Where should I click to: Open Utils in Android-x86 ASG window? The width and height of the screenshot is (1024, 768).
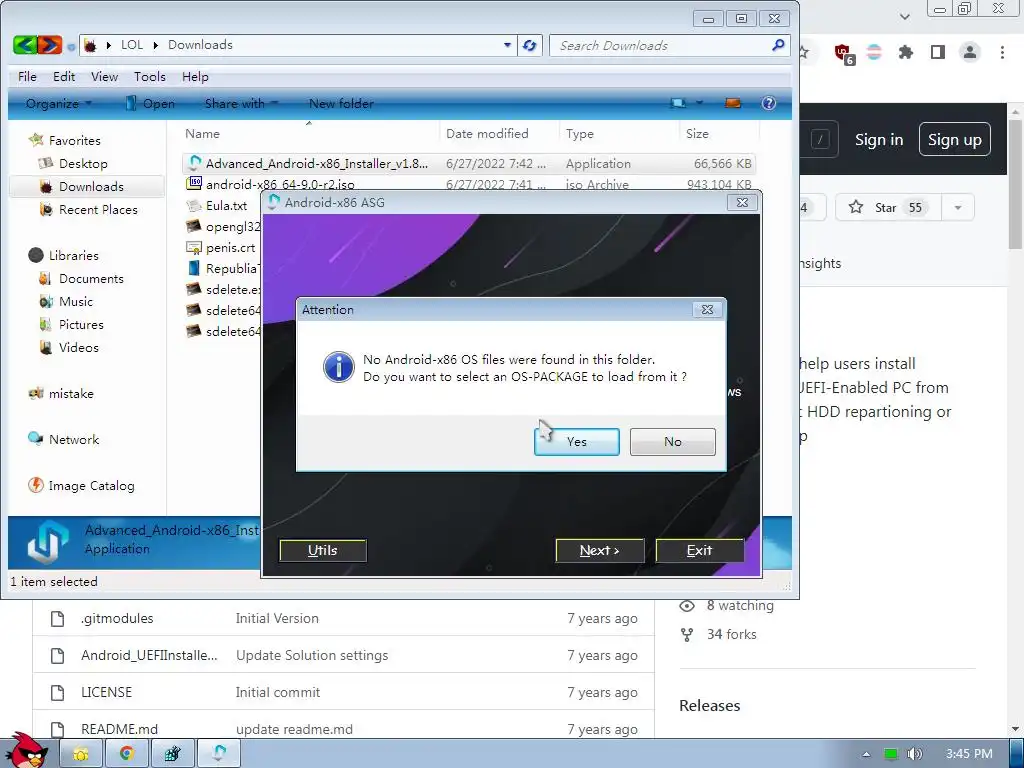323,550
